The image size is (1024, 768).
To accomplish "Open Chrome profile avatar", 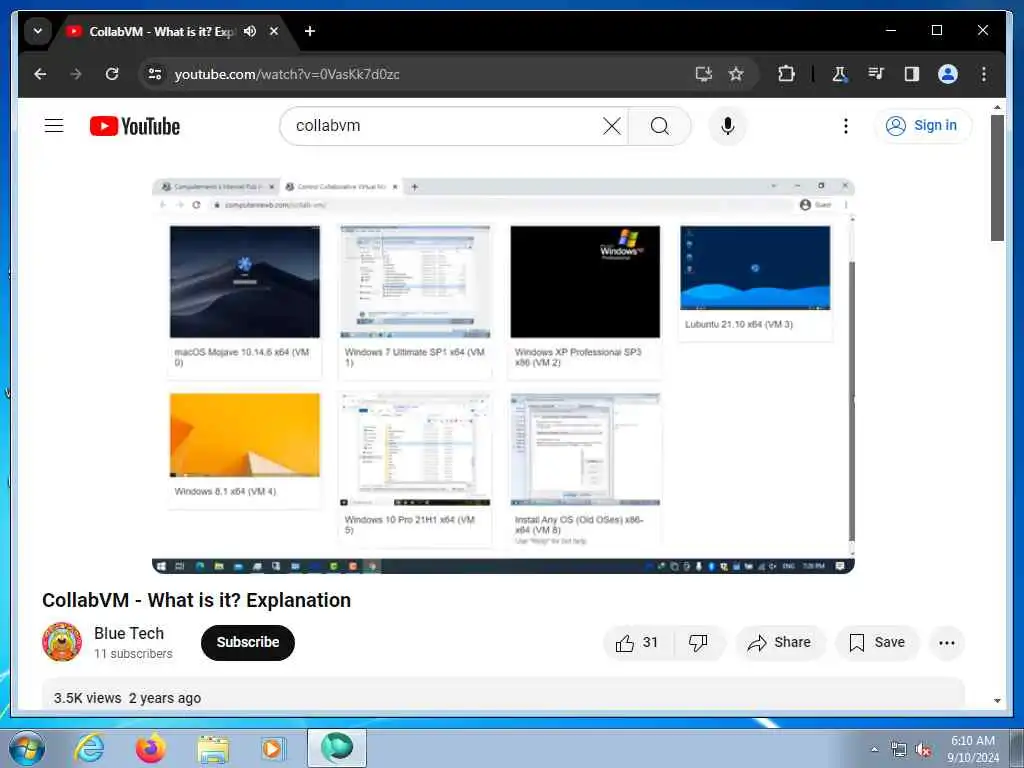I will pyautogui.click(x=948, y=74).
